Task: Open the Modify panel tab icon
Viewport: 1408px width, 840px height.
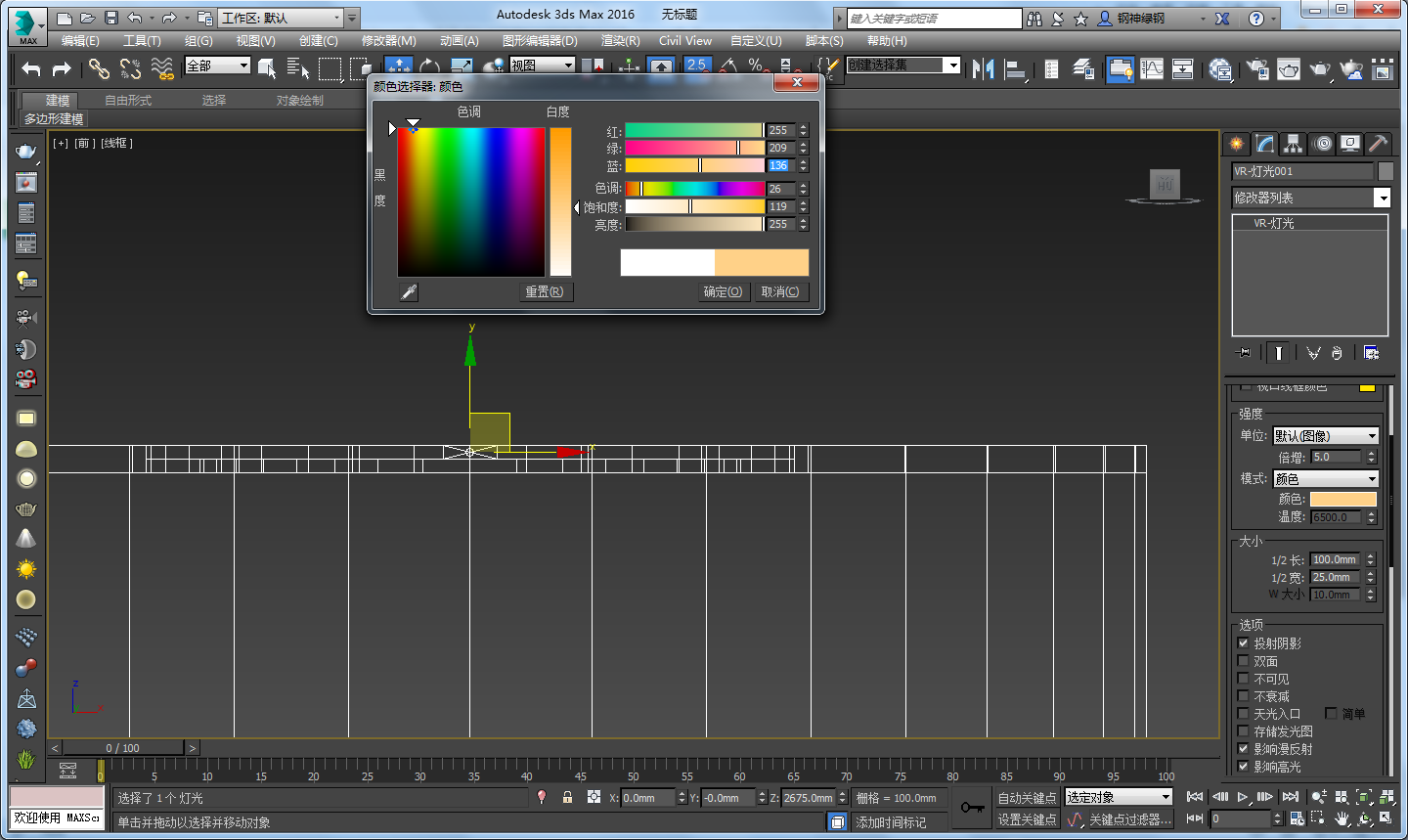Action: tap(1265, 144)
